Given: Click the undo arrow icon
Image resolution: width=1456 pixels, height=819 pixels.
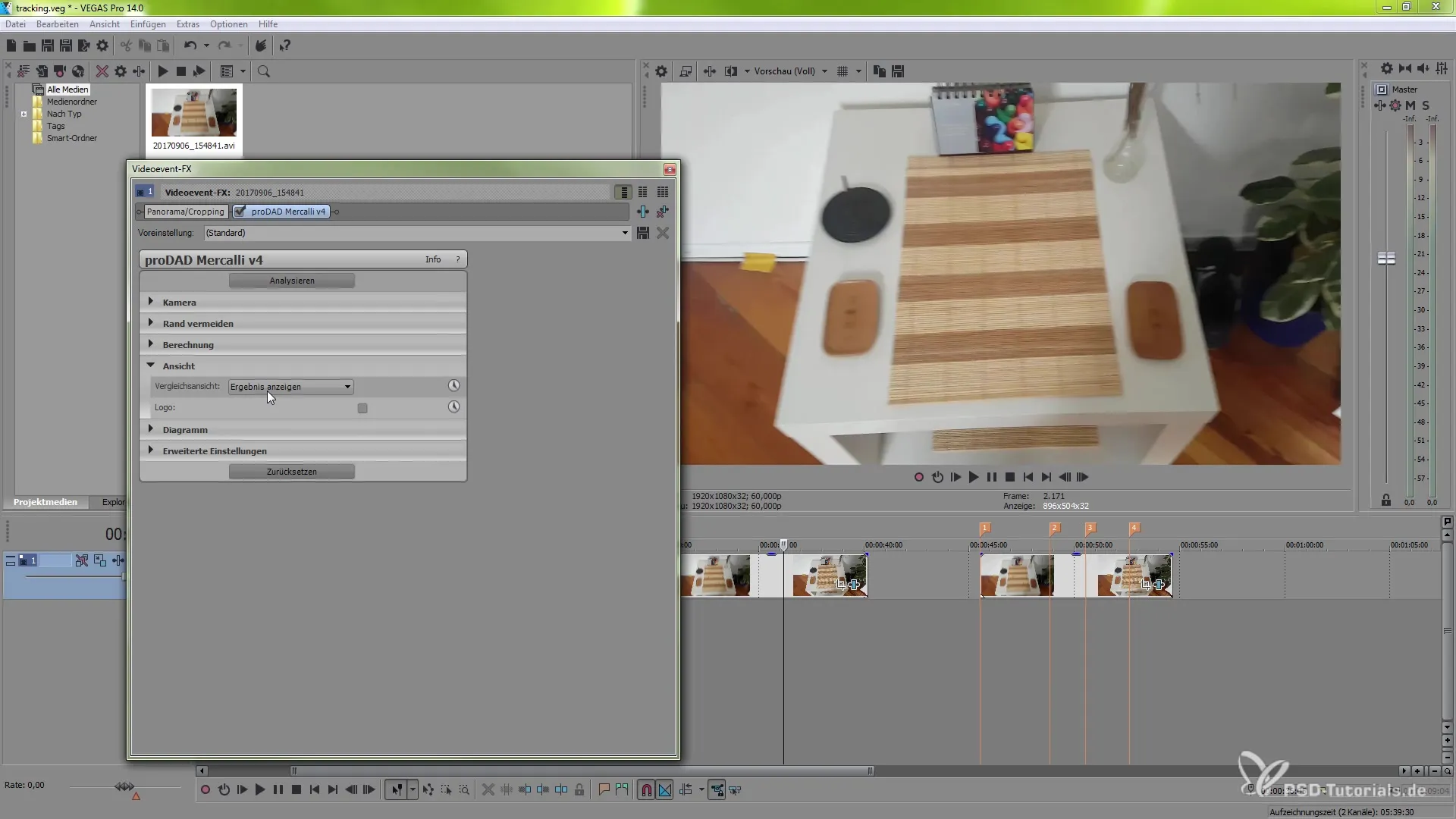Looking at the screenshot, I should click(x=190, y=45).
